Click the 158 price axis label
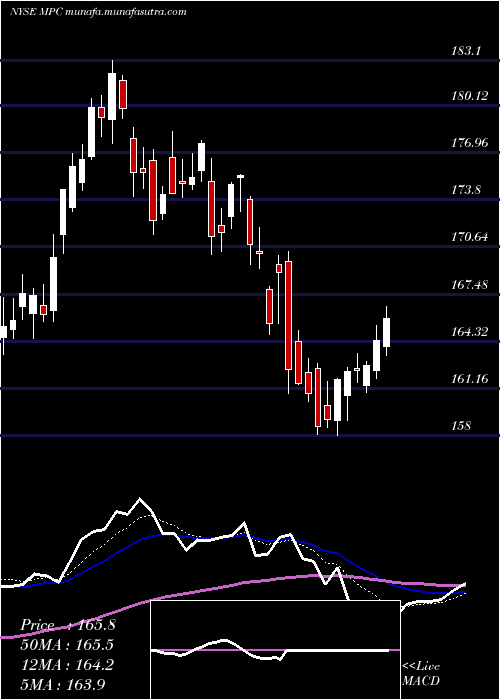Screen dimensions: 500x700 pyautogui.click(x=461, y=425)
